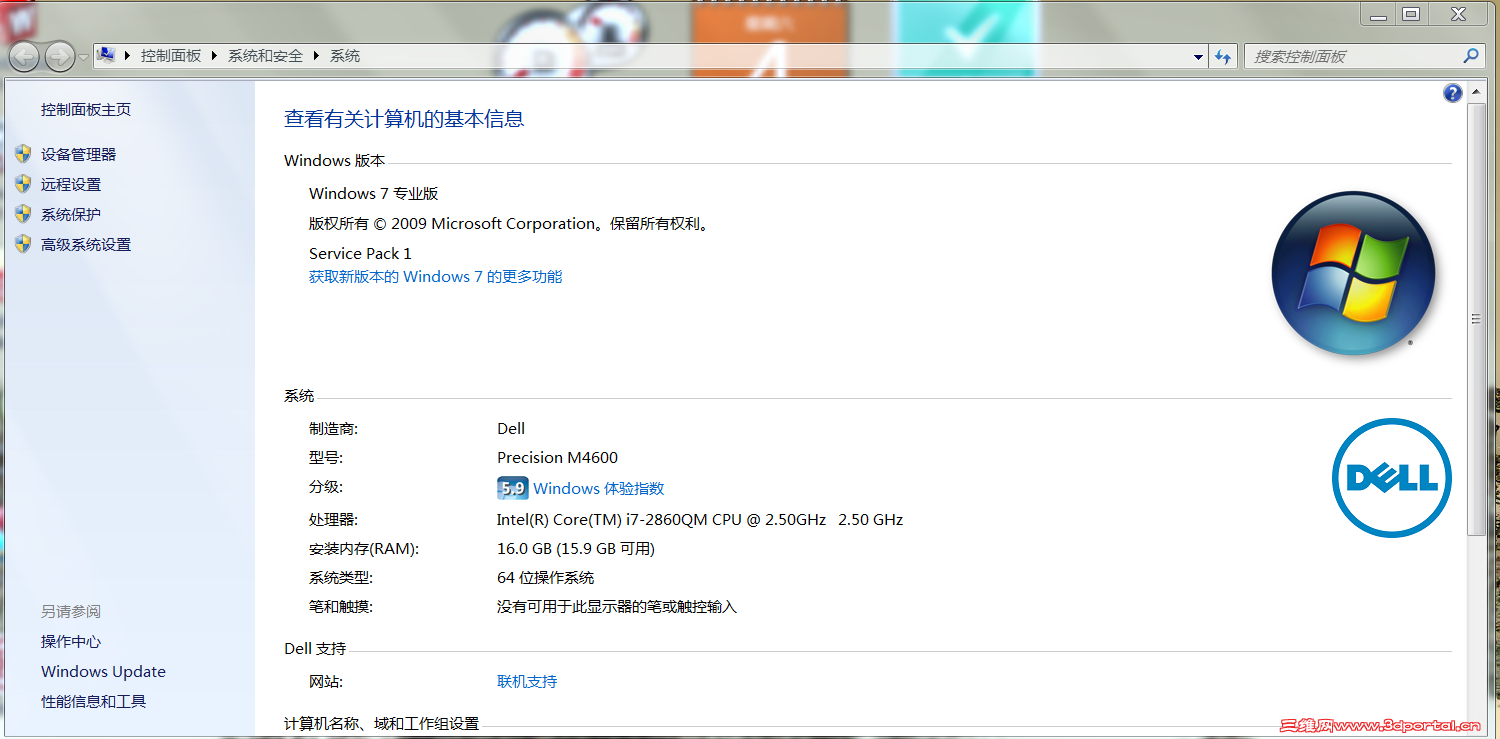Open 高级系统设置 link

(86, 244)
